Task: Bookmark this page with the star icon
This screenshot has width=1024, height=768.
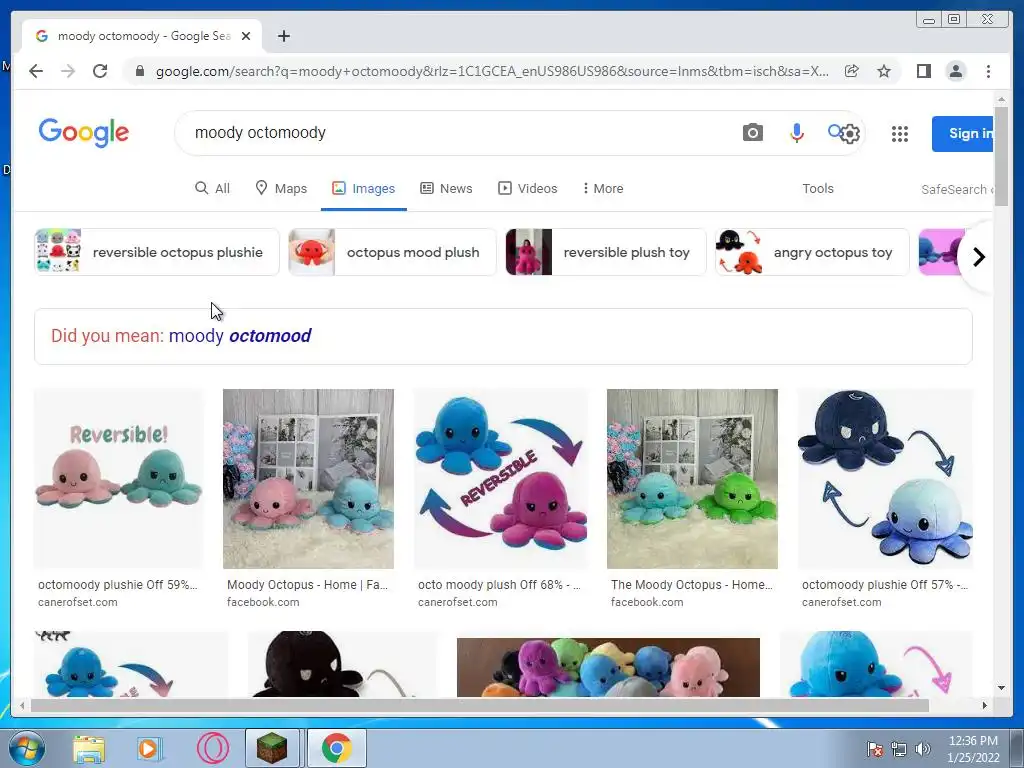Action: [x=884, y=71]
